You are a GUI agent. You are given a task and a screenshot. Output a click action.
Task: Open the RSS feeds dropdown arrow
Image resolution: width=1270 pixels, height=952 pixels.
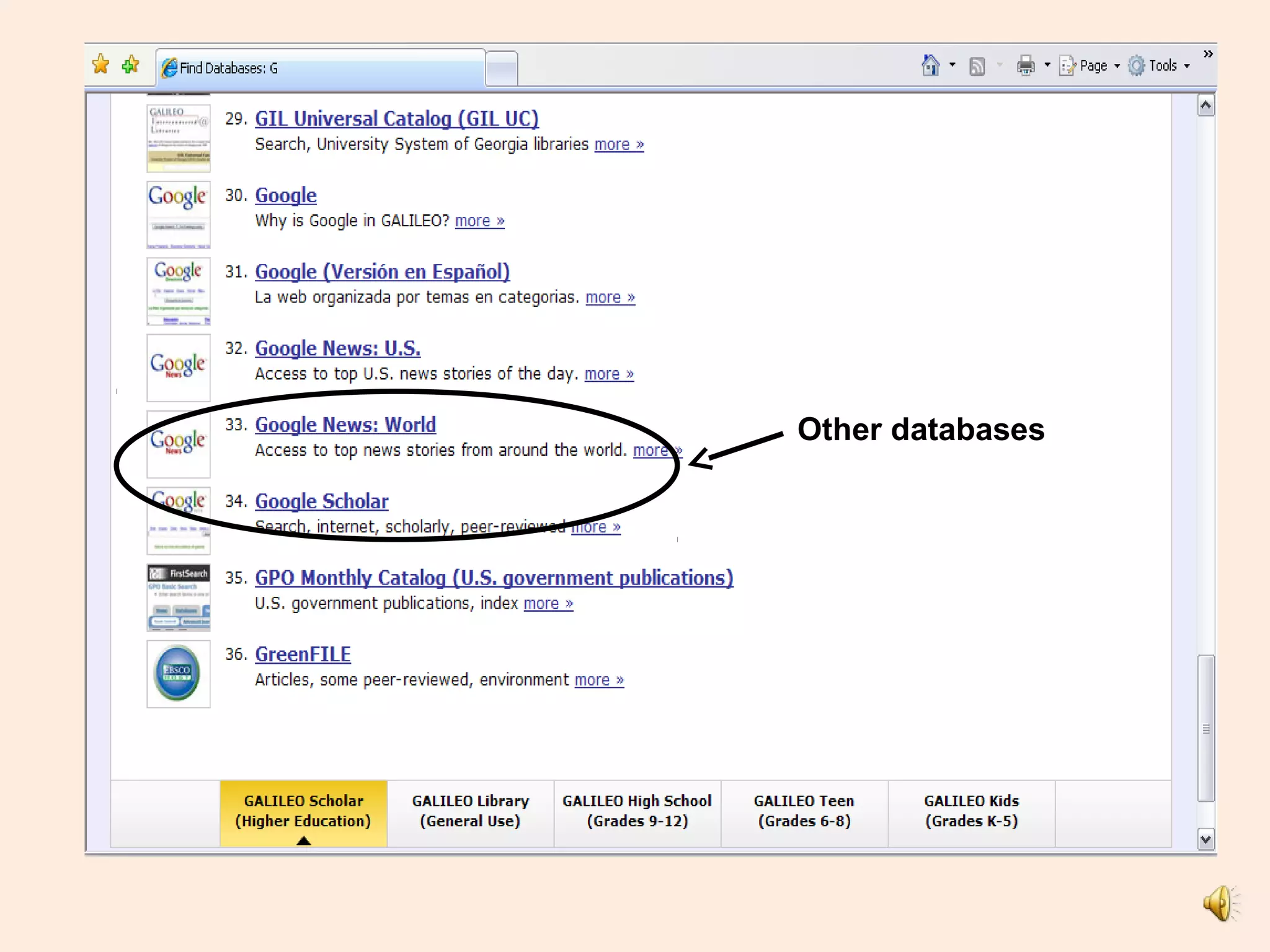1000,64
